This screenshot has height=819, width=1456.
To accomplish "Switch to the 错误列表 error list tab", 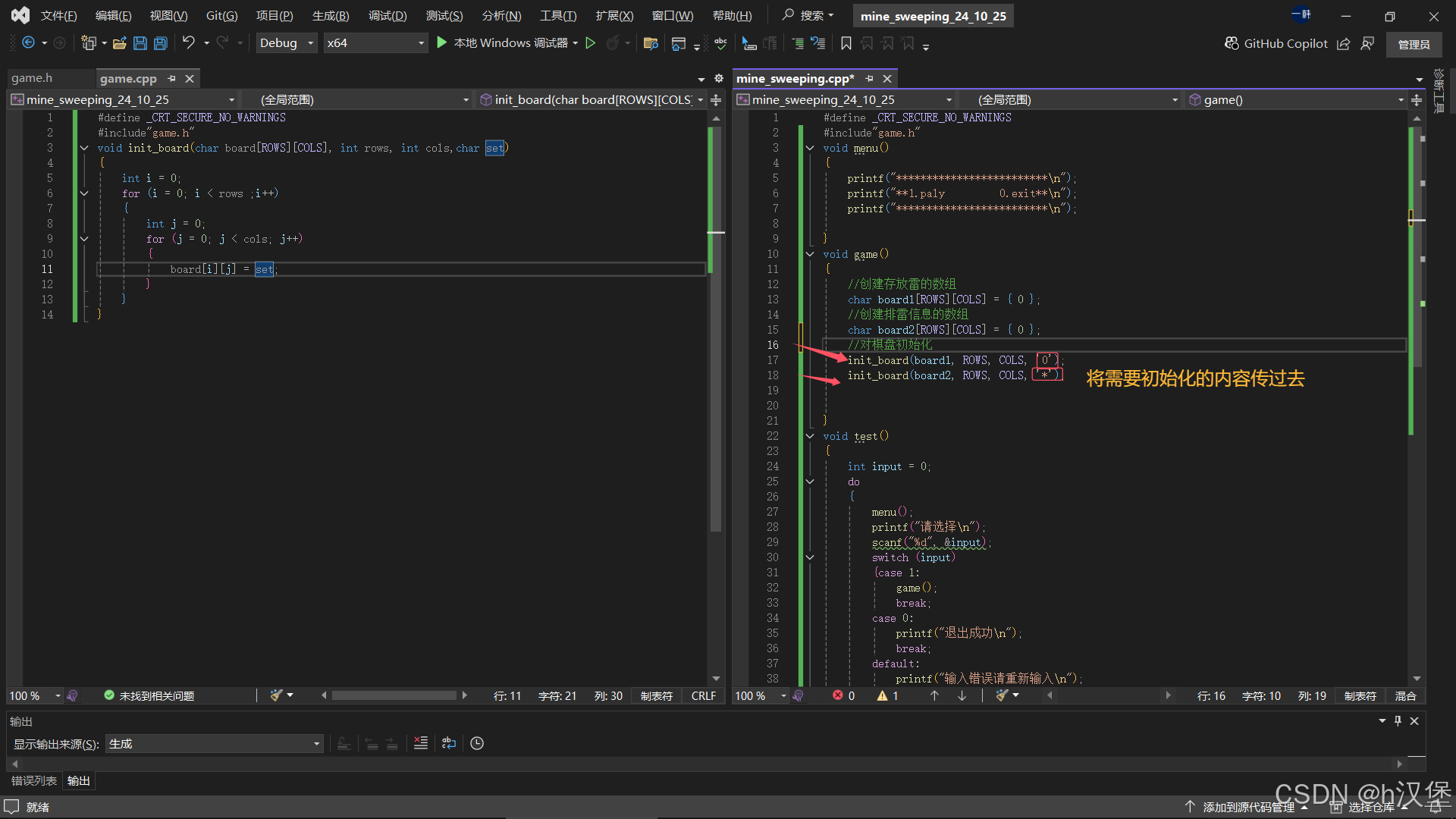I will pos(34,780).
